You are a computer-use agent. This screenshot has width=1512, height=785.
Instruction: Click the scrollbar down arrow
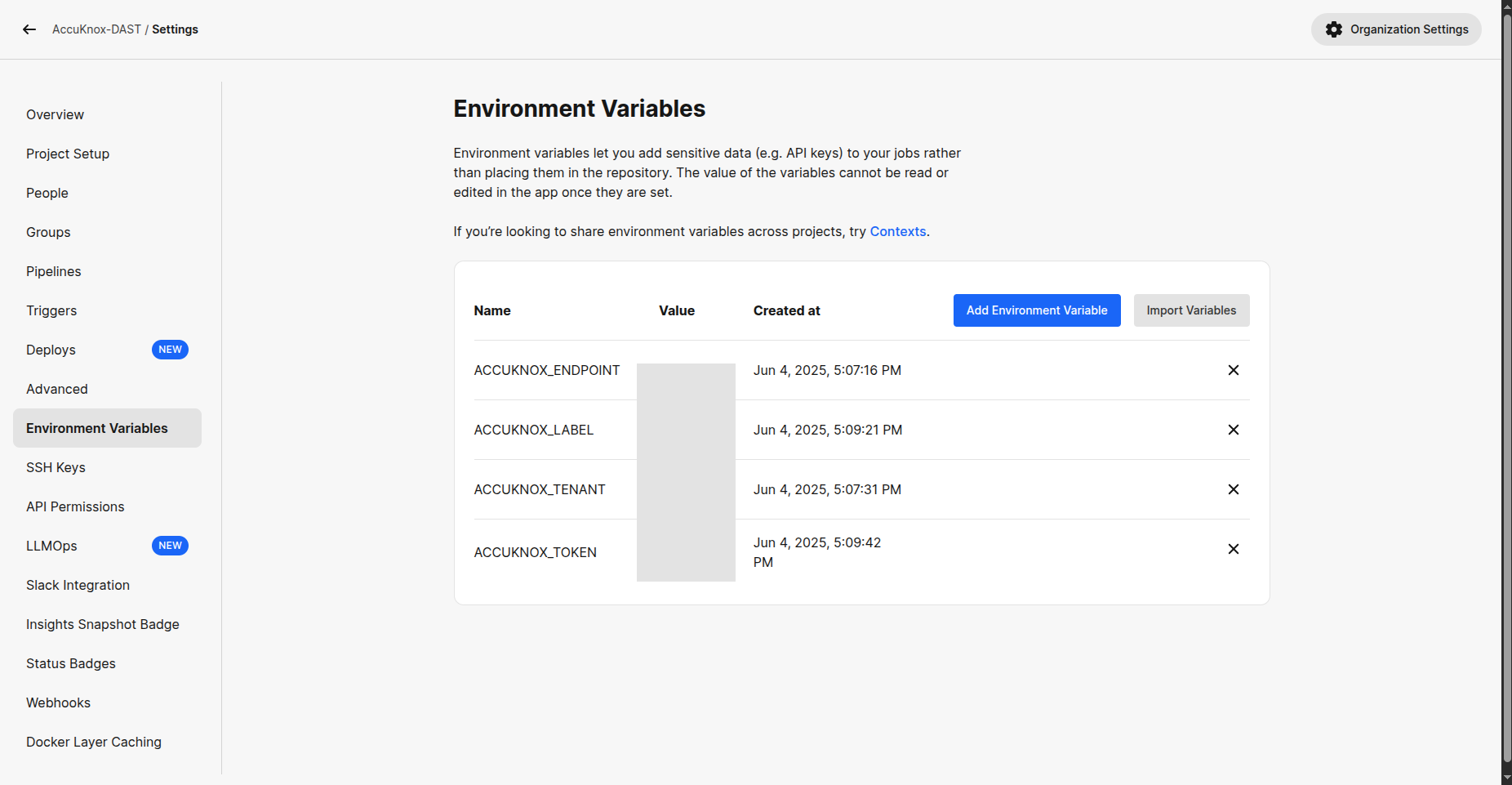tap(1507, 778)
